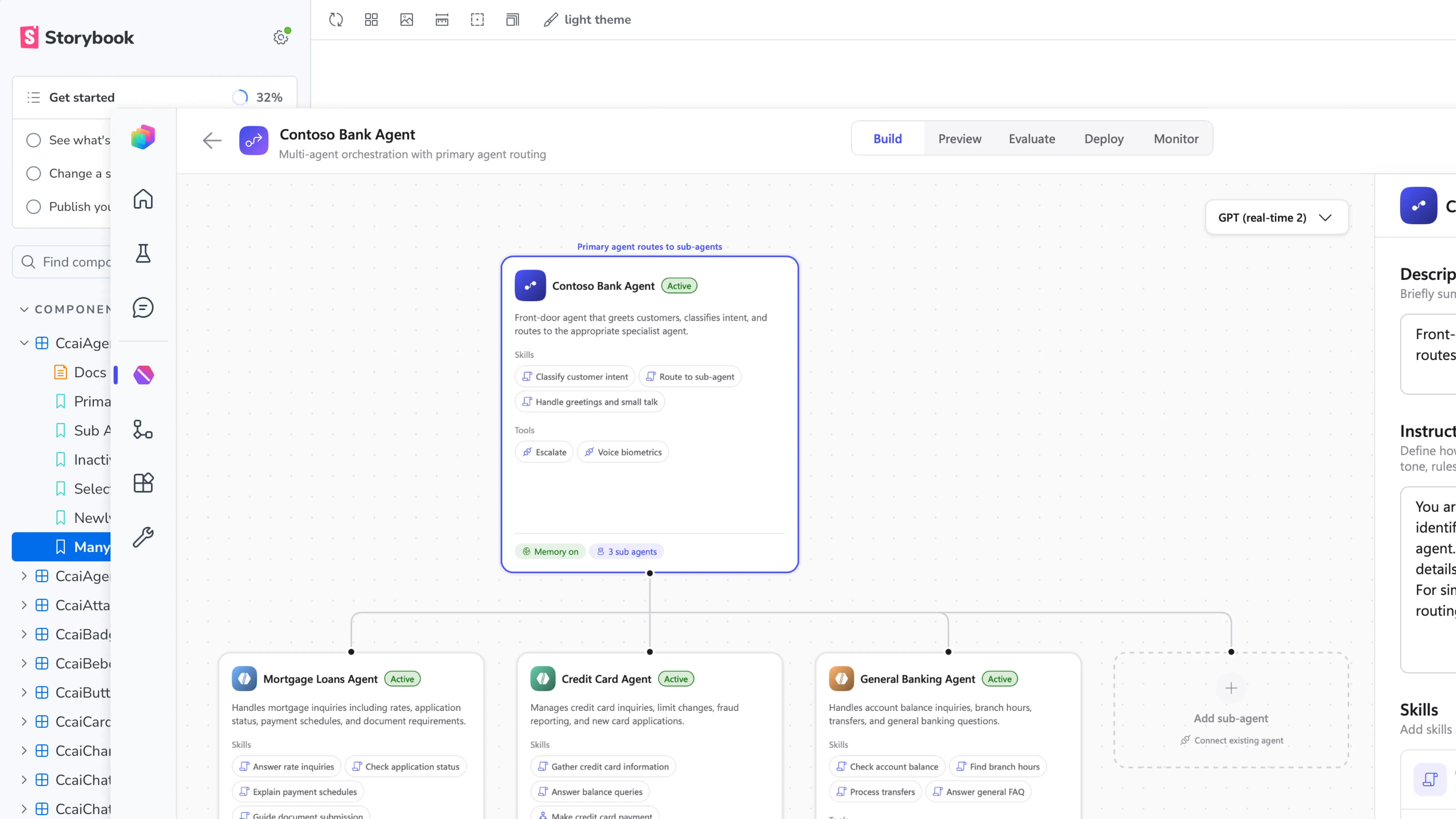The height and width of the screenshot is (819, 1456).
Task: Click Answer rate inquiries skill chip
Action: (x=287, y=767)
